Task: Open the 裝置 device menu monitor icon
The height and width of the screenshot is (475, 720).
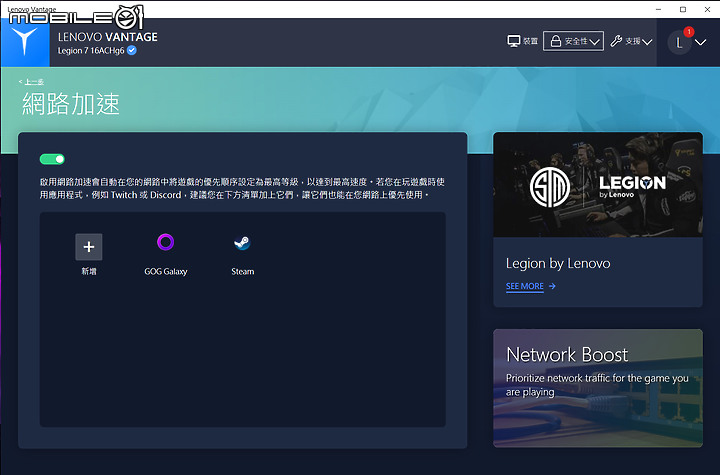Action: click(513, 41)
